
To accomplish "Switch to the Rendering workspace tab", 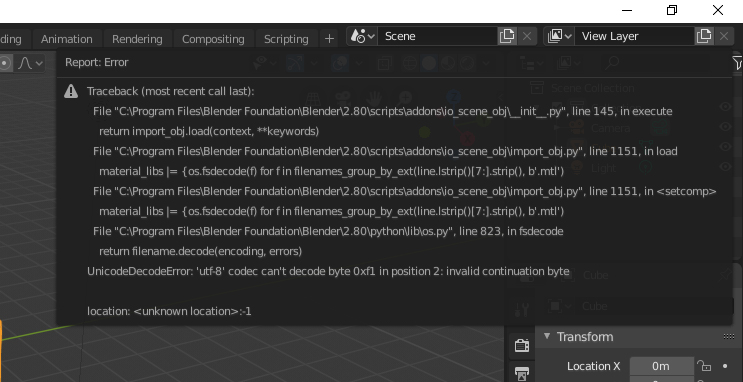I will tap(137, 39).
